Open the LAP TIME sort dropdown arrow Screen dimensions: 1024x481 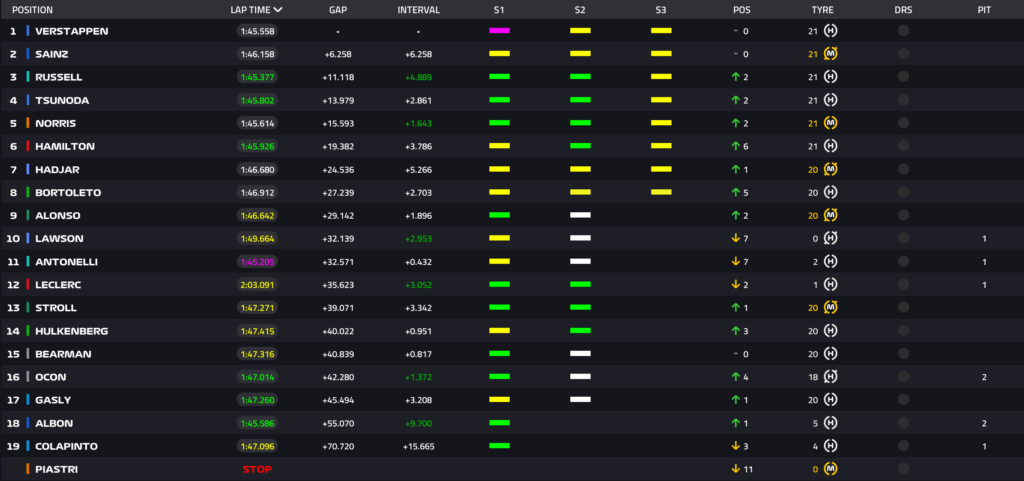[x=278, y=9]
